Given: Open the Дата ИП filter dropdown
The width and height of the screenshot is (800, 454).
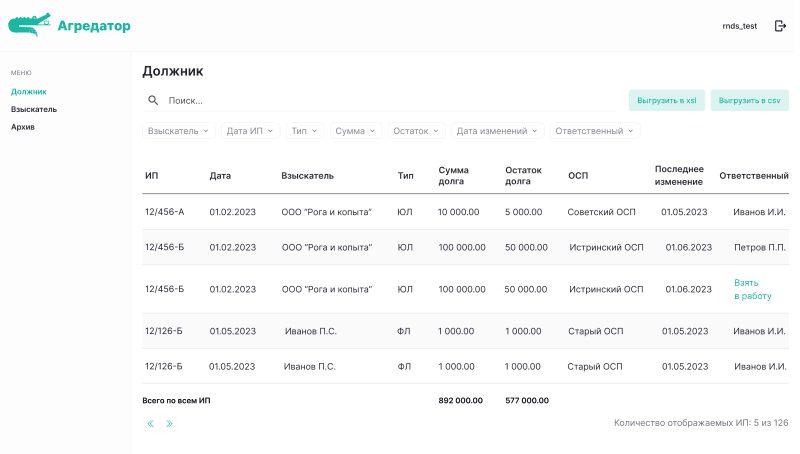Looking at the screenshot, I should coord(251,131).
